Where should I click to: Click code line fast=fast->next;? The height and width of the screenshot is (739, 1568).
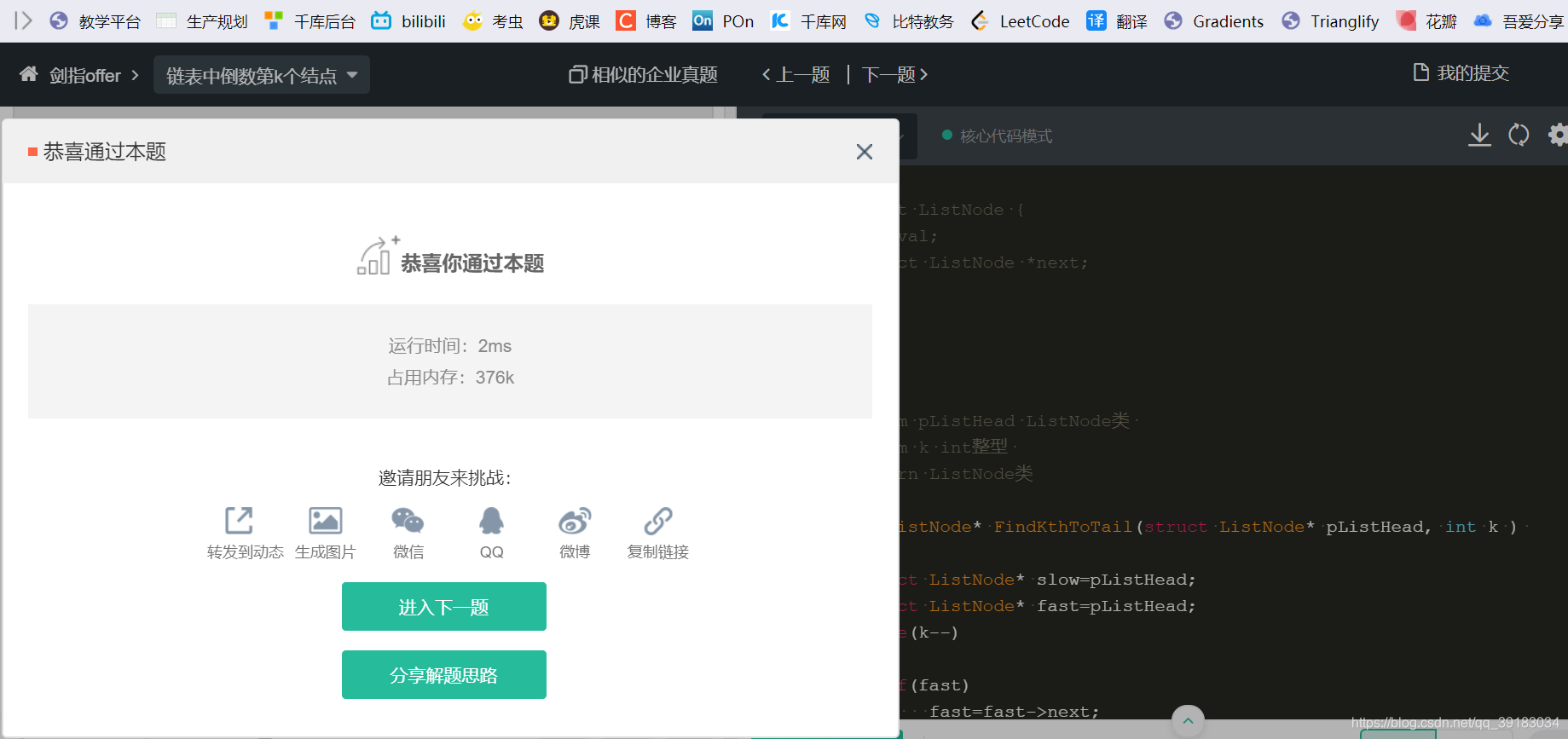pos(1015,712)
